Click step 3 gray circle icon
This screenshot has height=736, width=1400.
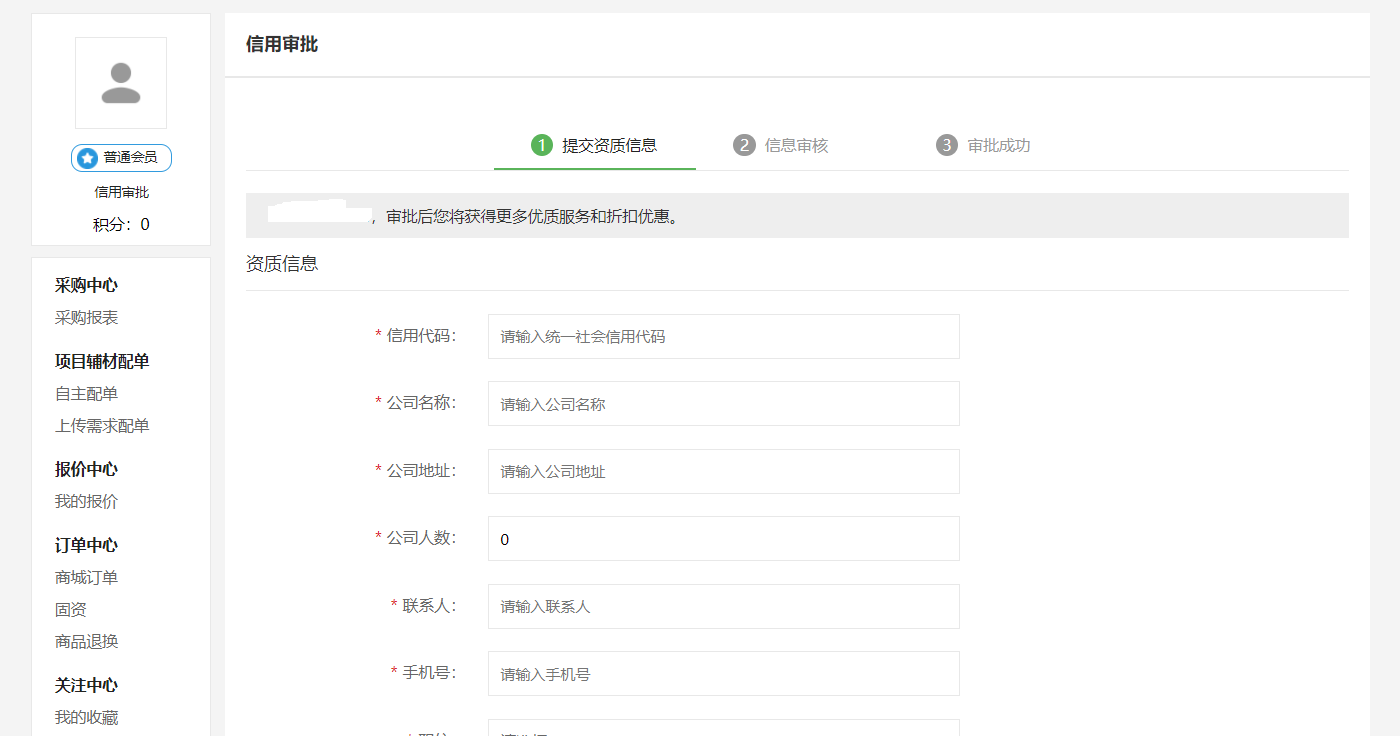(947, 145)
